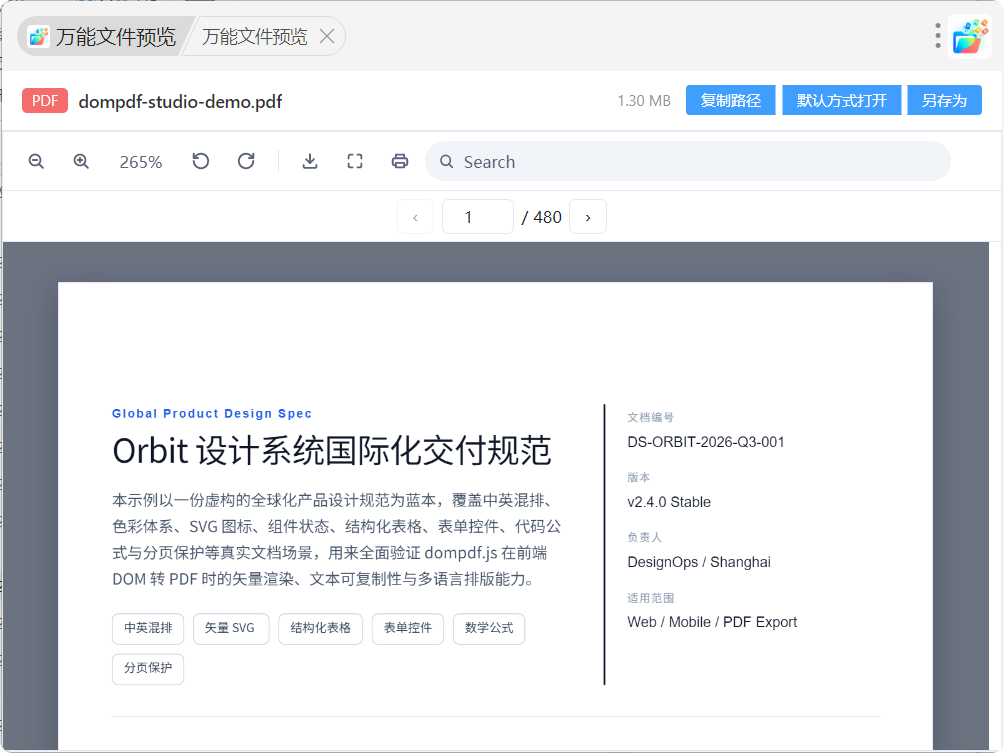Click the 265% zoom level value

point(141,162)
